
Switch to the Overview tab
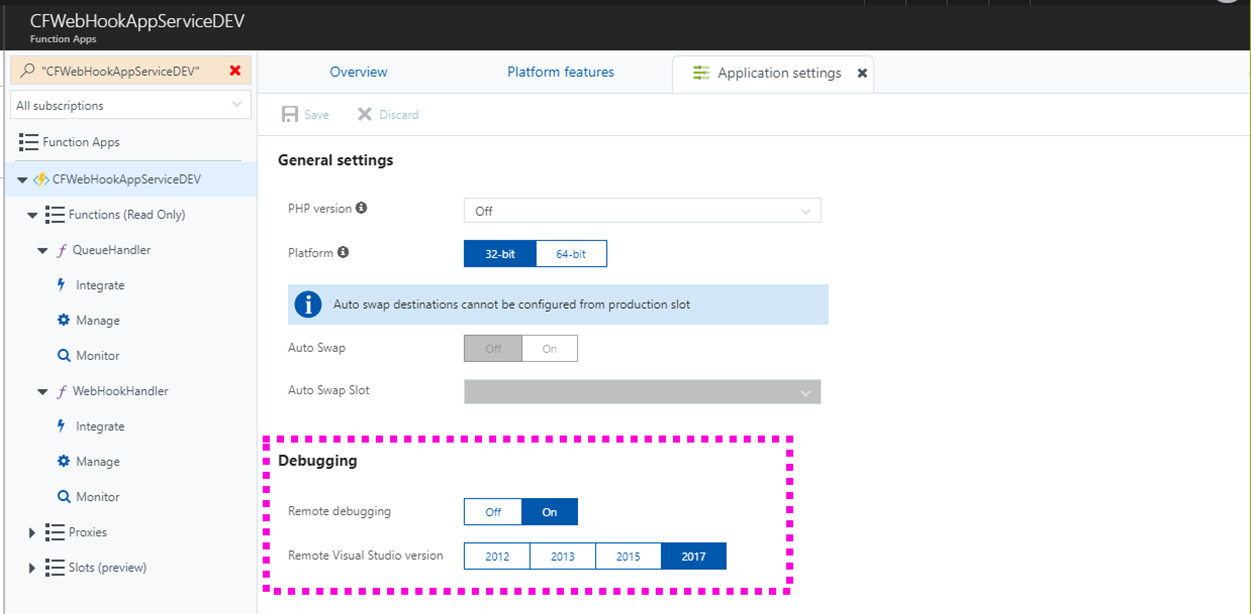pyautogui.click(x=359, y=72)
